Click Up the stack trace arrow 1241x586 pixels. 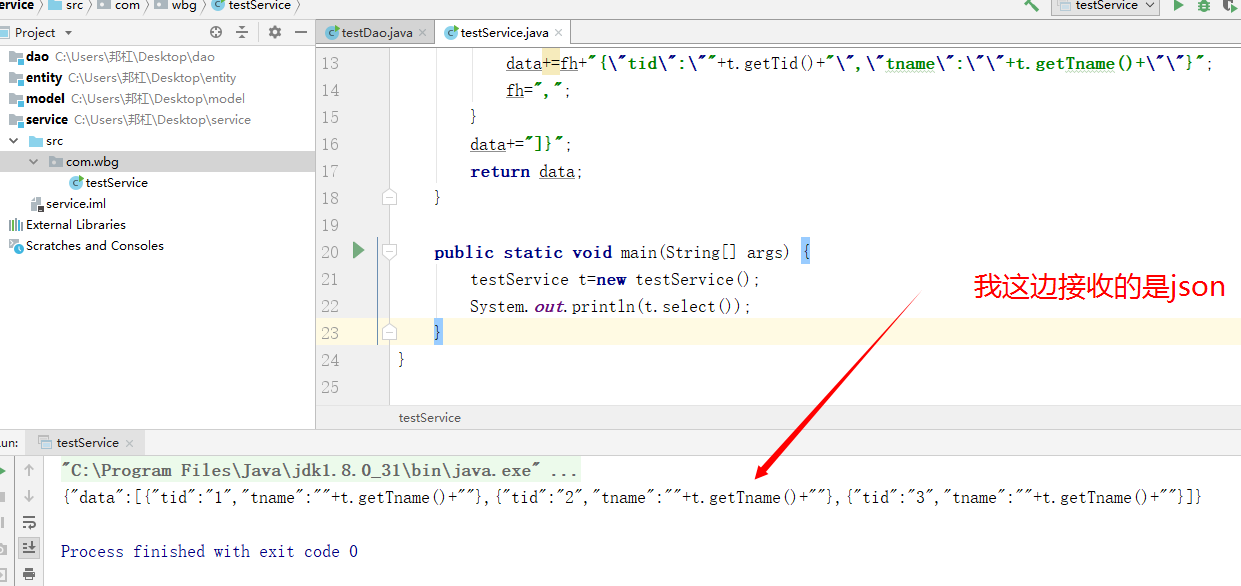(29, 470)
